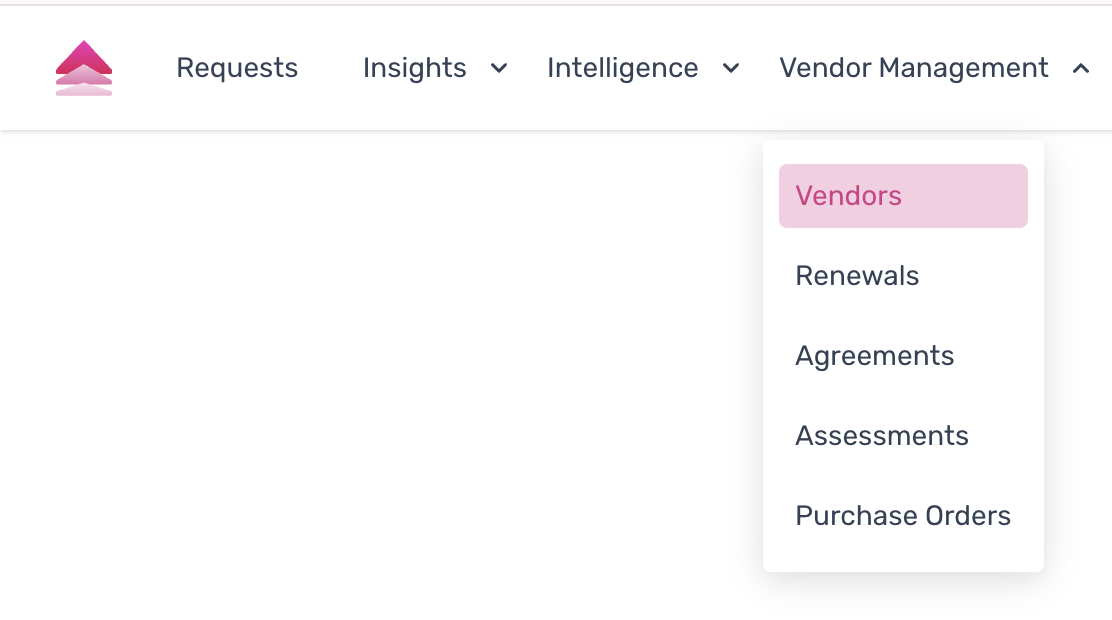Image resolution: width=1112 pixels, height=620 pixels.
Task: Open the Requests page
Action: coord(237,68)
